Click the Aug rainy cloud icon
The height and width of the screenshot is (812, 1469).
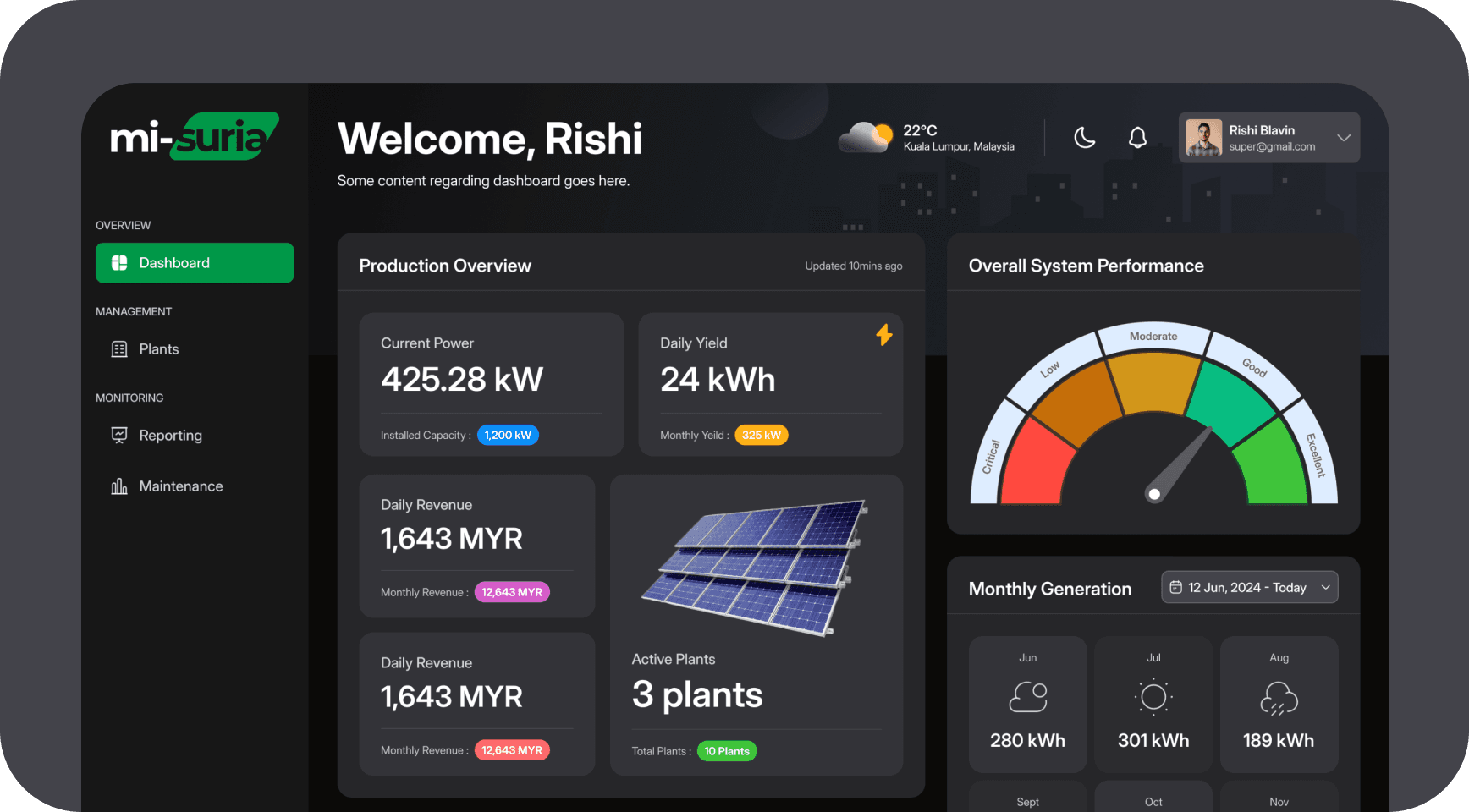click(x=1279, y=699)
